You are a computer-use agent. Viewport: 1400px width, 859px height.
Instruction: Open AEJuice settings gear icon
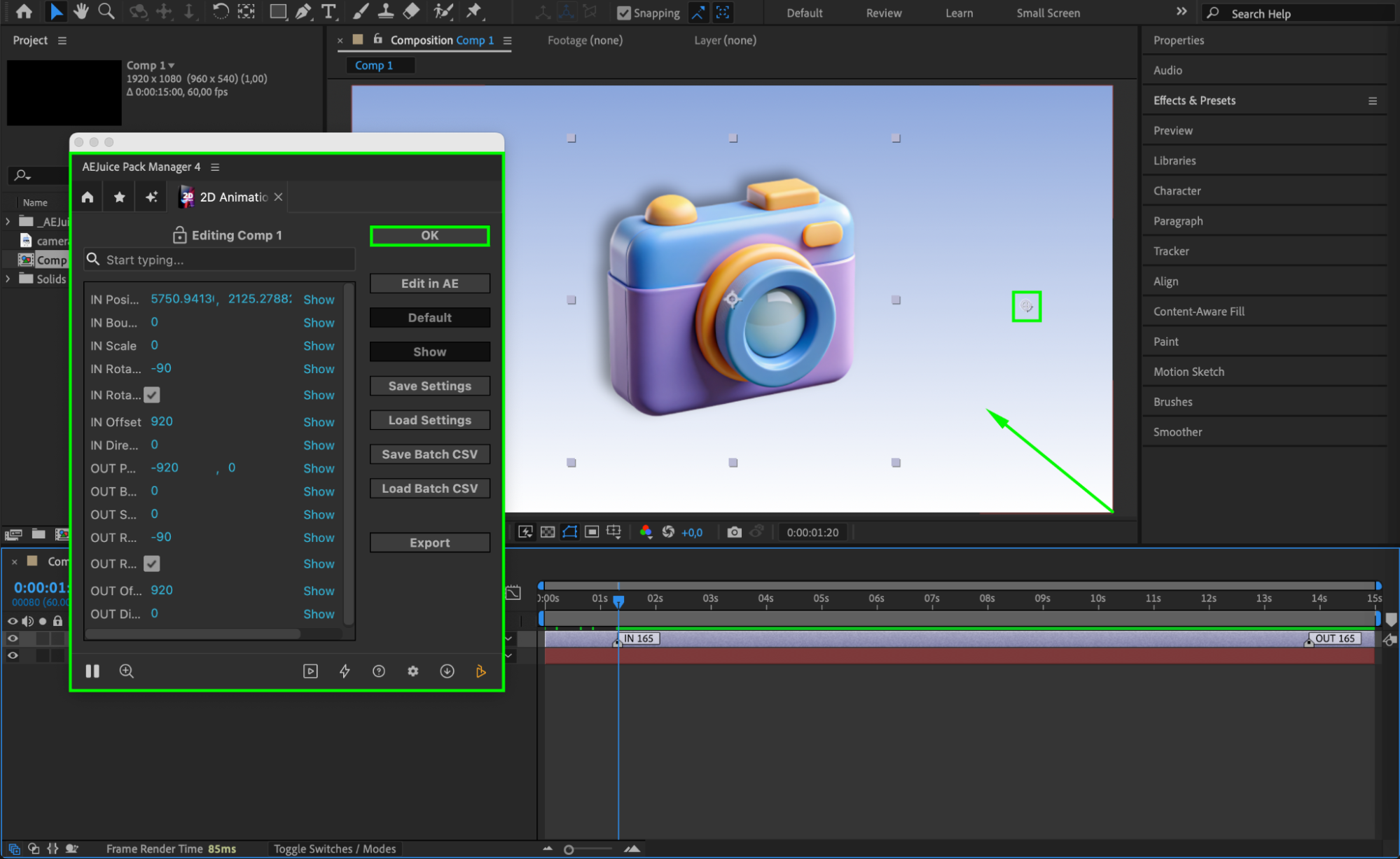413,671
